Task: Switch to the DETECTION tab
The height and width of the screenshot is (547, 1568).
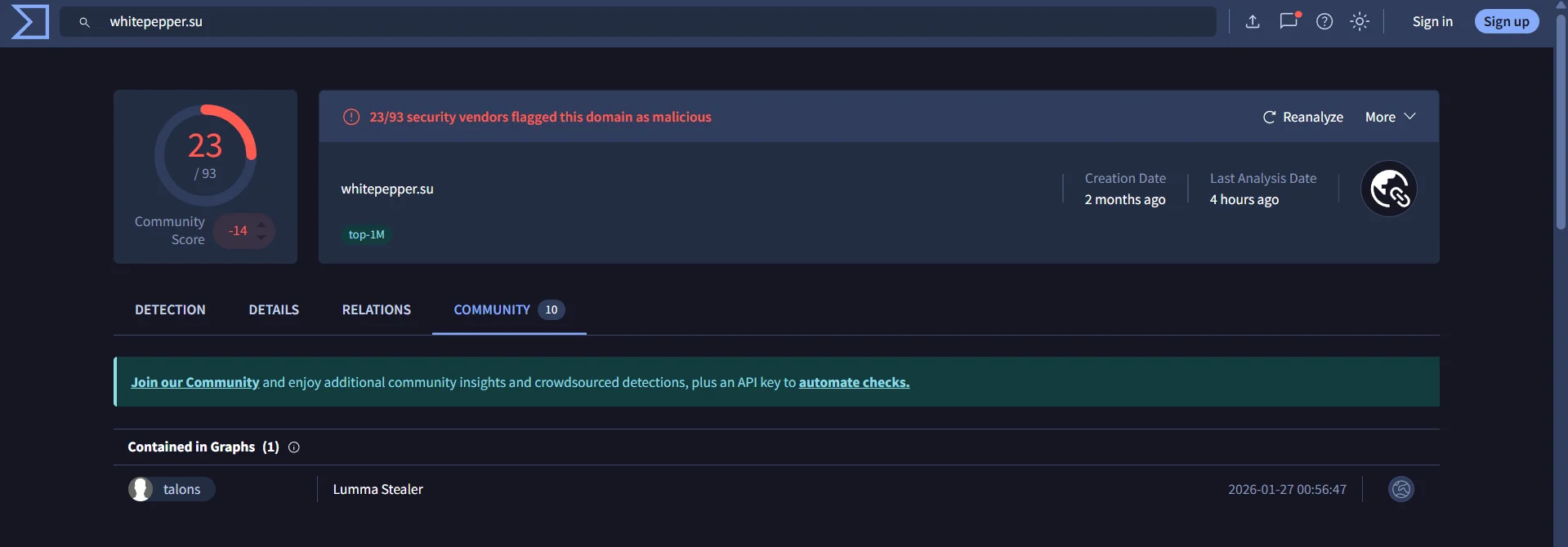Action: tap(170, 309)
